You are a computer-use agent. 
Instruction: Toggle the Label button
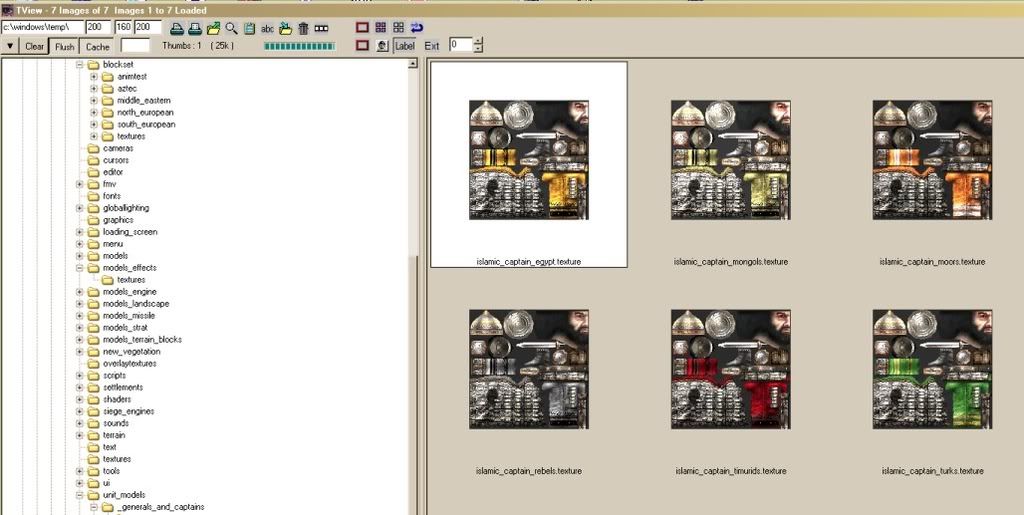404,46
